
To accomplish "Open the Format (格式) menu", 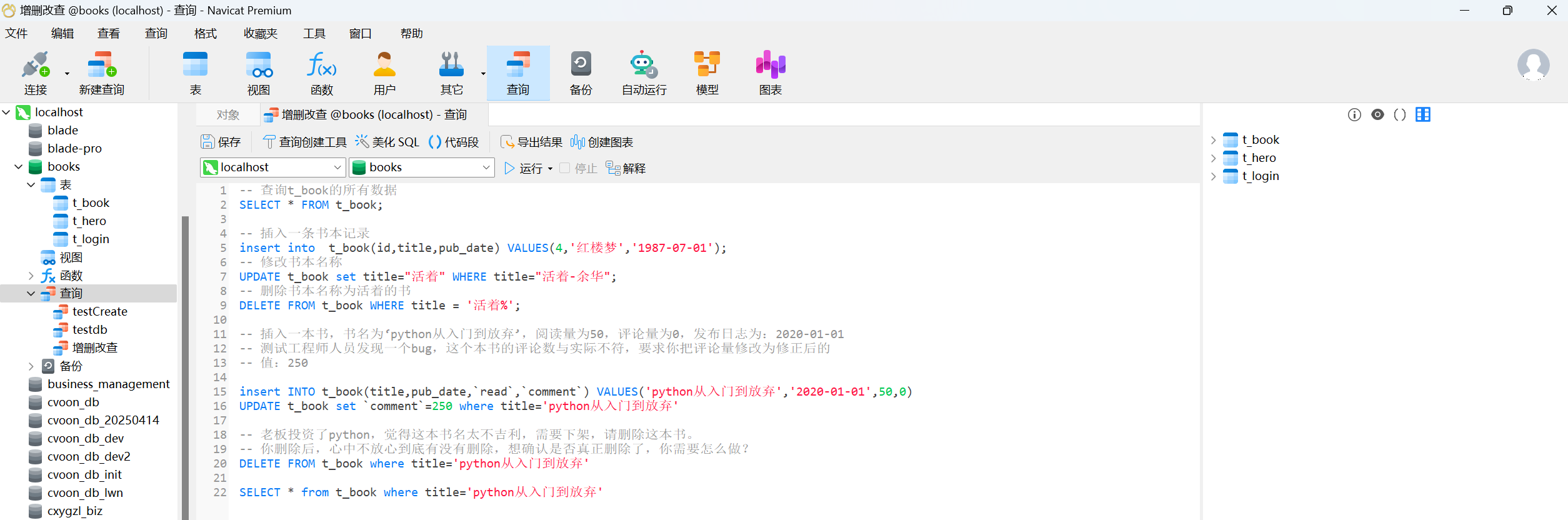I will [205, 33].
